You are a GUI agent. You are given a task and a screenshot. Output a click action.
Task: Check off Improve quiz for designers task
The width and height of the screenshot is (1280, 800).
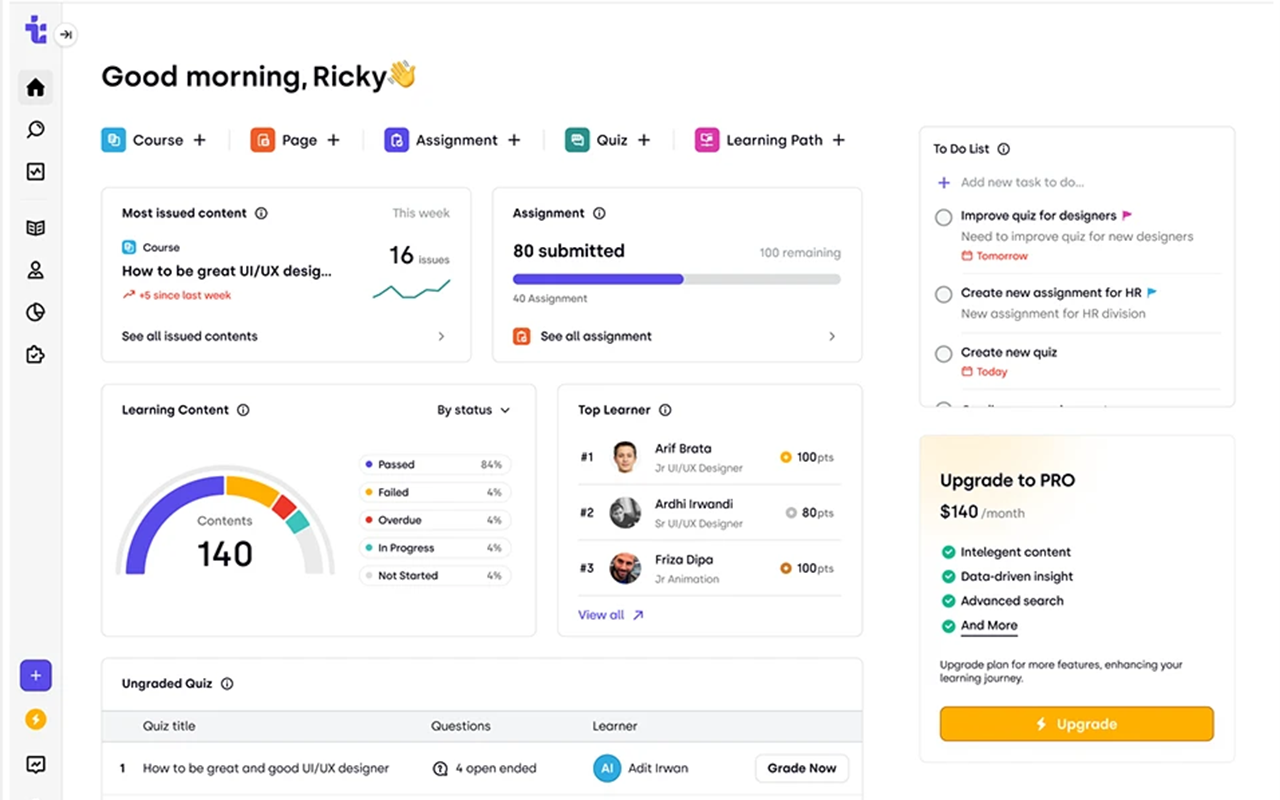point(943,217)
